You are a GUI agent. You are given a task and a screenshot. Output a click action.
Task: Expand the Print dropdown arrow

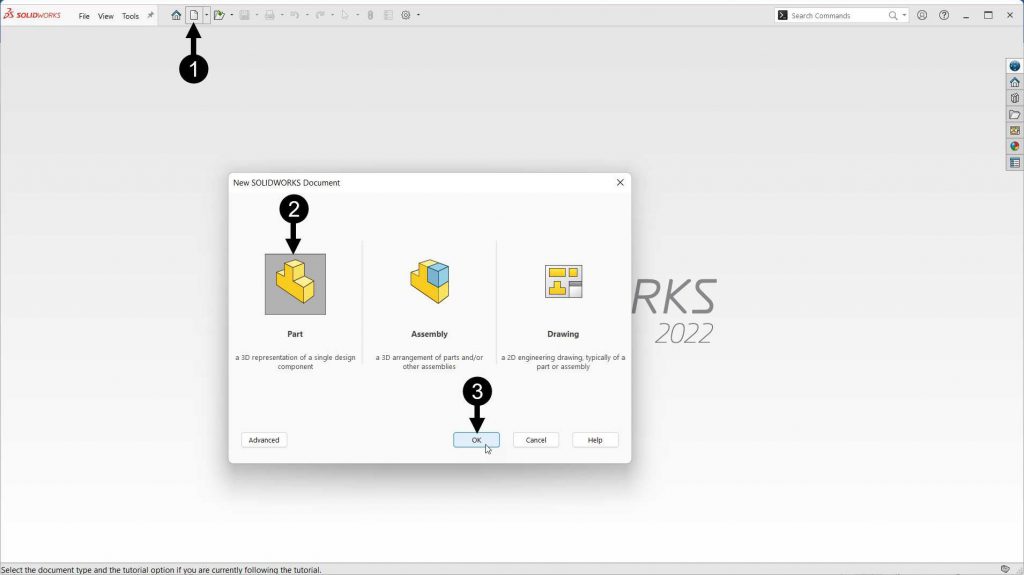click(282, 15)
